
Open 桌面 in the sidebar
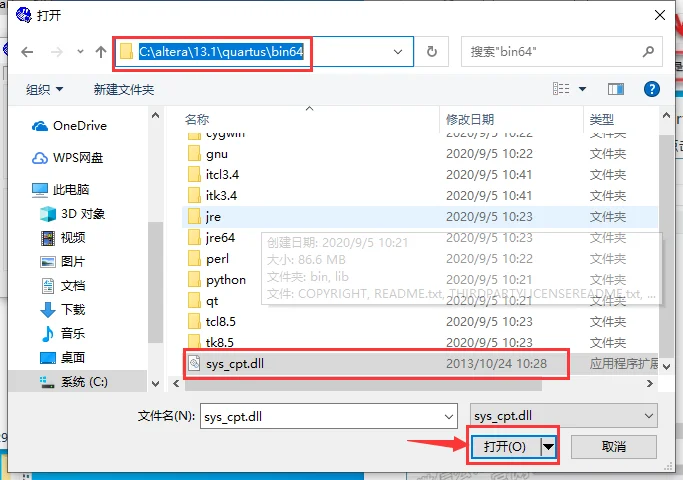click(x=63, y=358)
